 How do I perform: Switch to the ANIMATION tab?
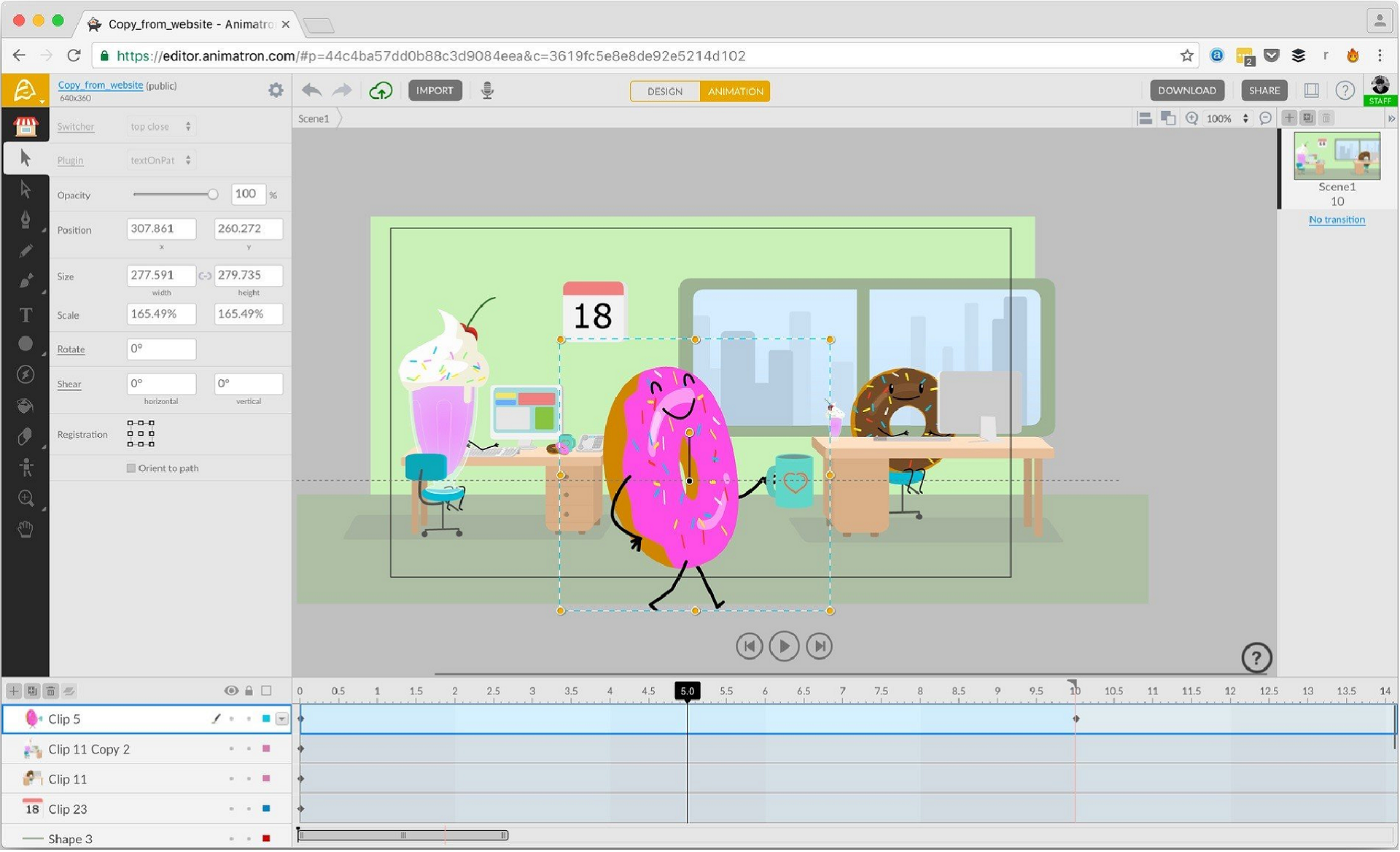coord(735,91)
